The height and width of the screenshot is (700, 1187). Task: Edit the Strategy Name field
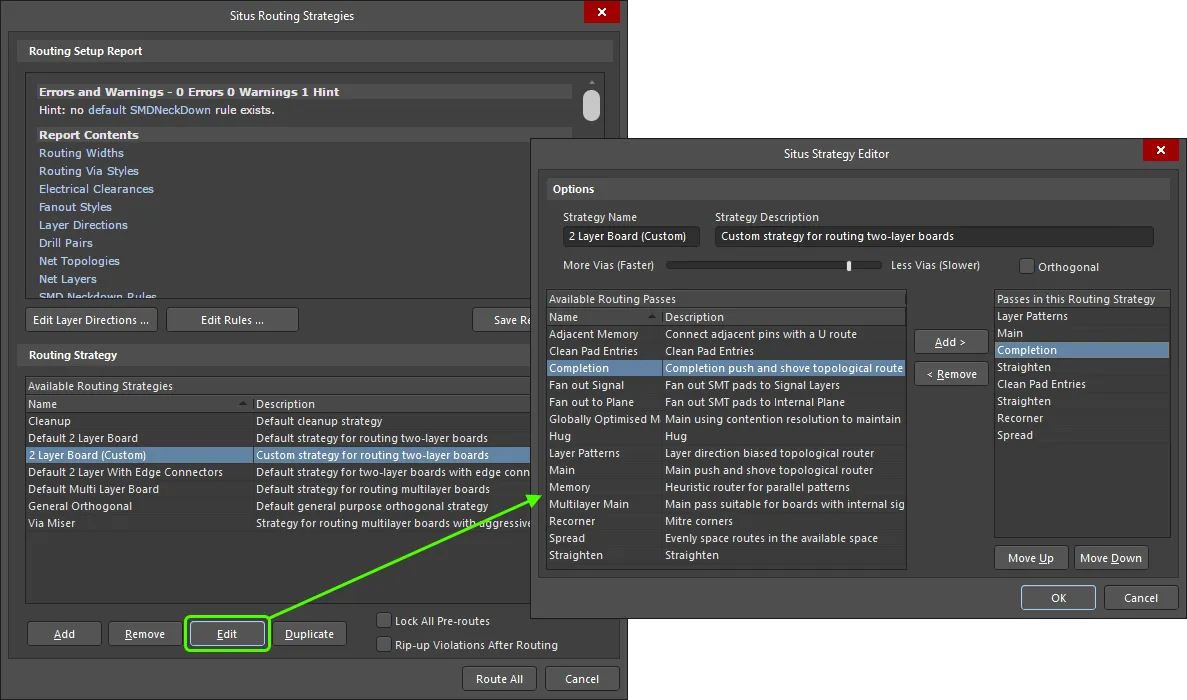click(630, 236)
